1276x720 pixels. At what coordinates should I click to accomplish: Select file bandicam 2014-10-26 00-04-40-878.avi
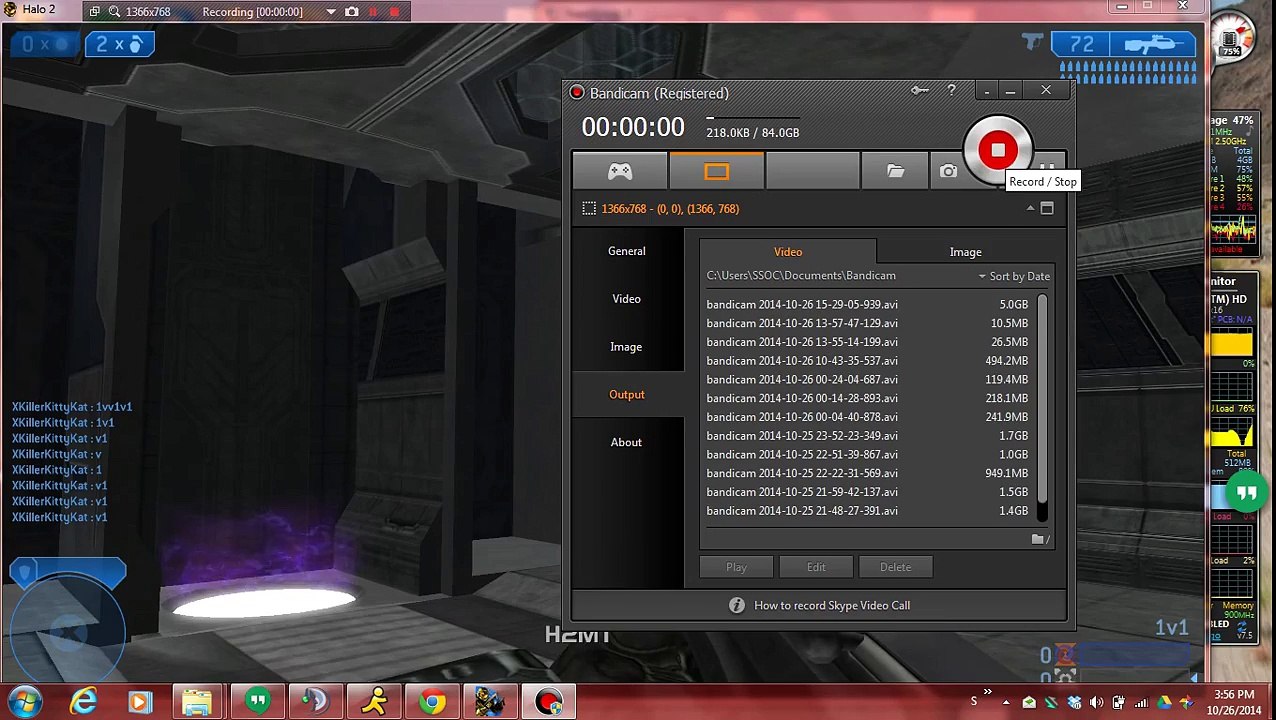pos(867,417)
